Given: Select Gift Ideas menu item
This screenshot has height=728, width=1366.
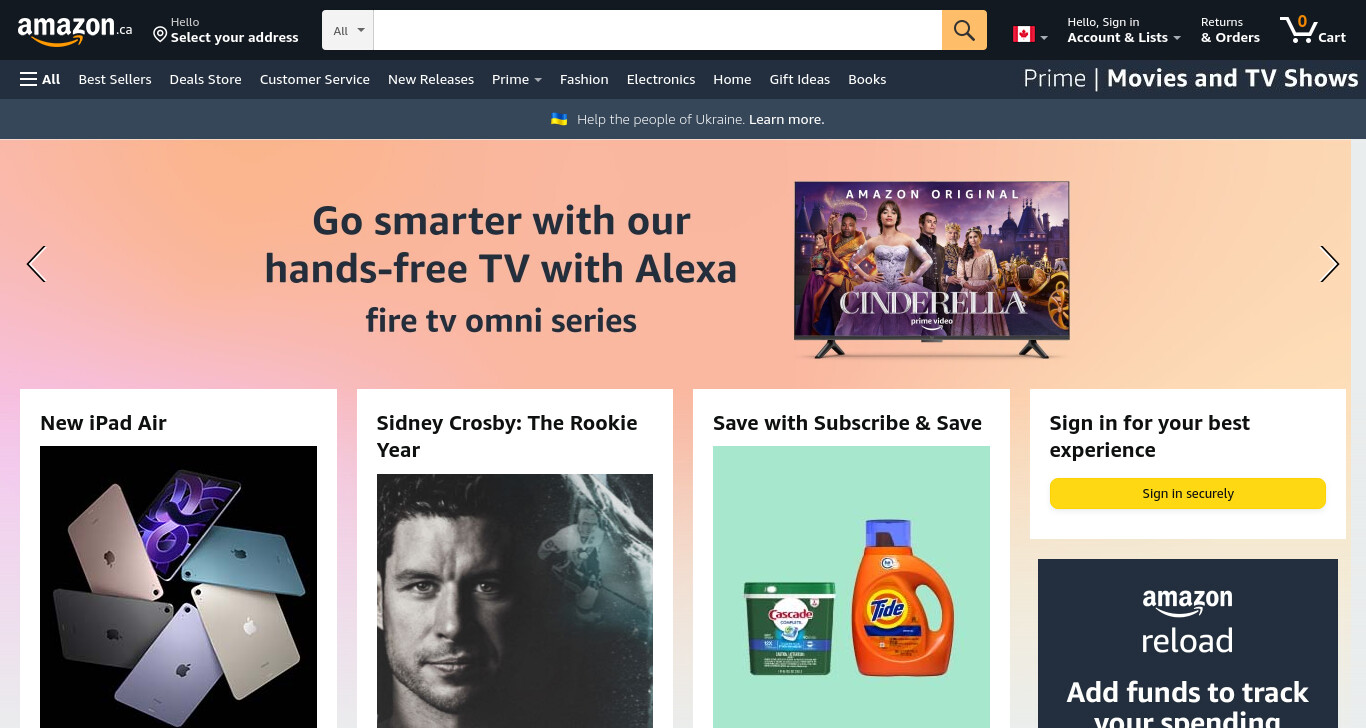Looking at the screenshot, I should pos(800,79).
